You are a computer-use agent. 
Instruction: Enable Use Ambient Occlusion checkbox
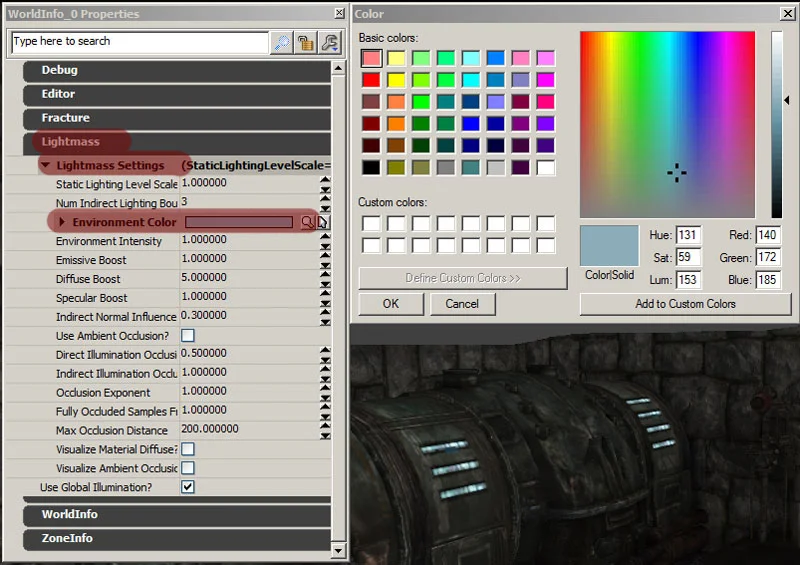click(x=188, y=335)
